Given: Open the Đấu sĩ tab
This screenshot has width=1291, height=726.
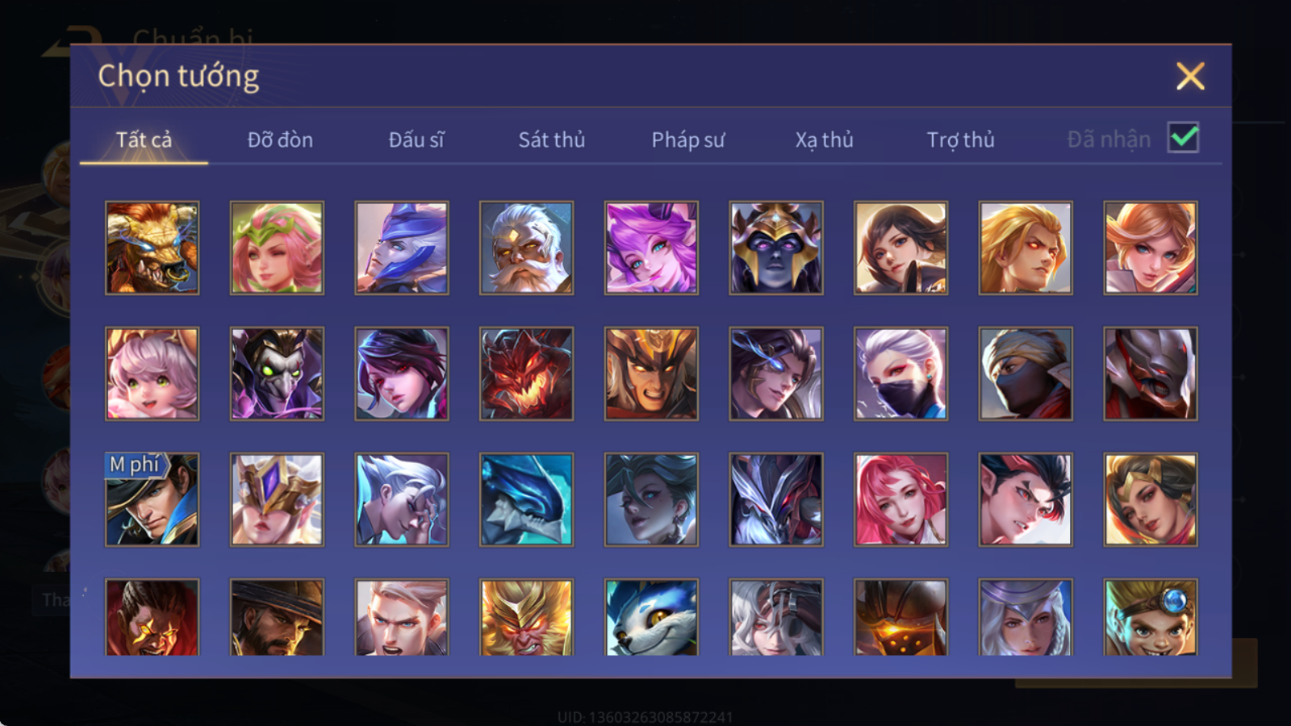Looking at the screenshot, I should tap(416, 140).
